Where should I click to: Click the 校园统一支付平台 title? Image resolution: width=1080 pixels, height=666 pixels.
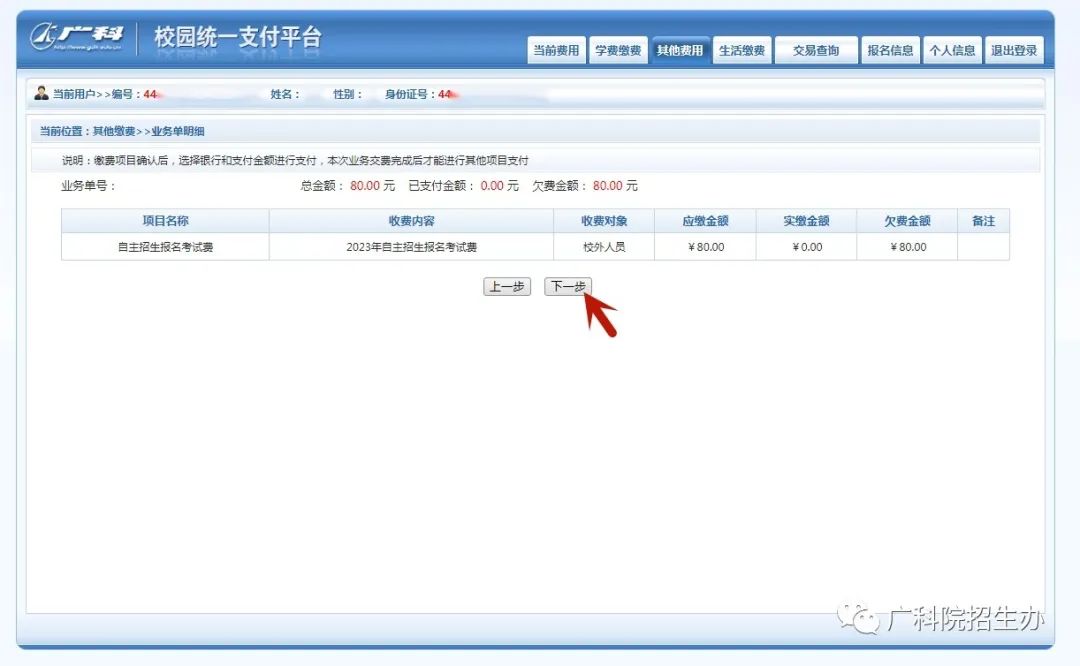pos(238,38)
